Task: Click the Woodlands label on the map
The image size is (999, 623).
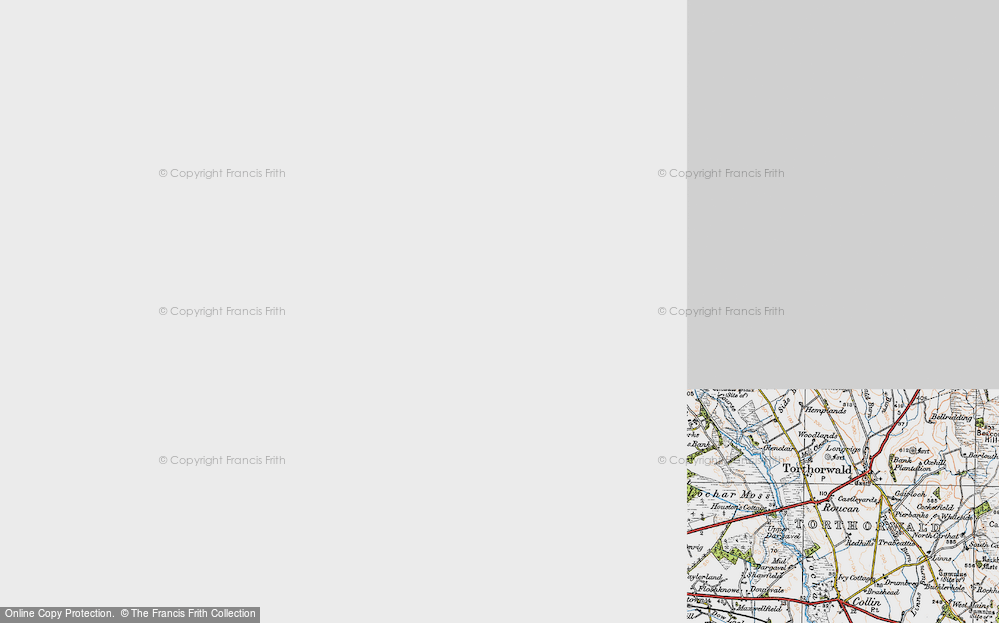Action: pyautogui.click(x=817, y=434)
